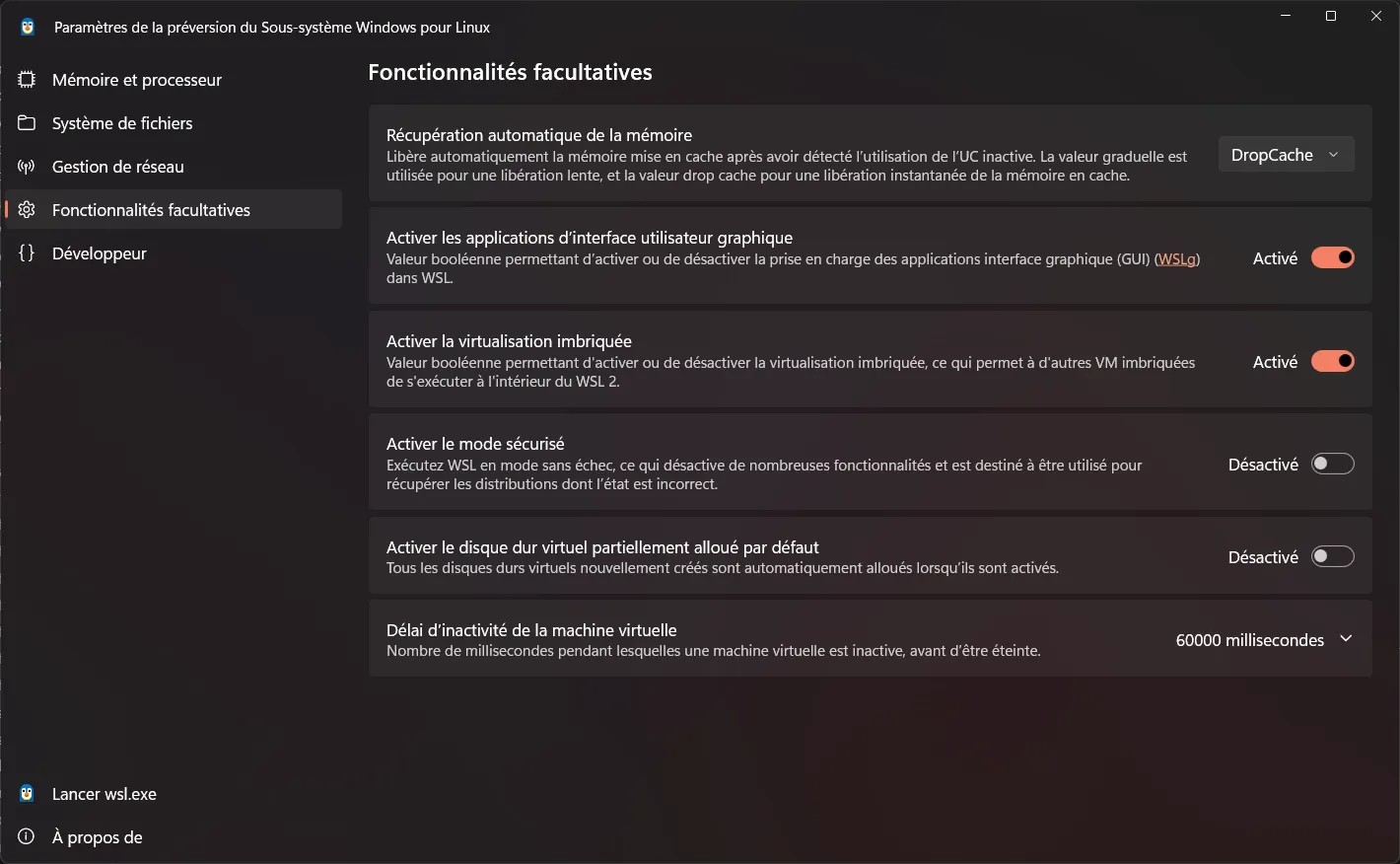
Task: Click the WSL penguin icon in title bar
Action: point(27,27)
